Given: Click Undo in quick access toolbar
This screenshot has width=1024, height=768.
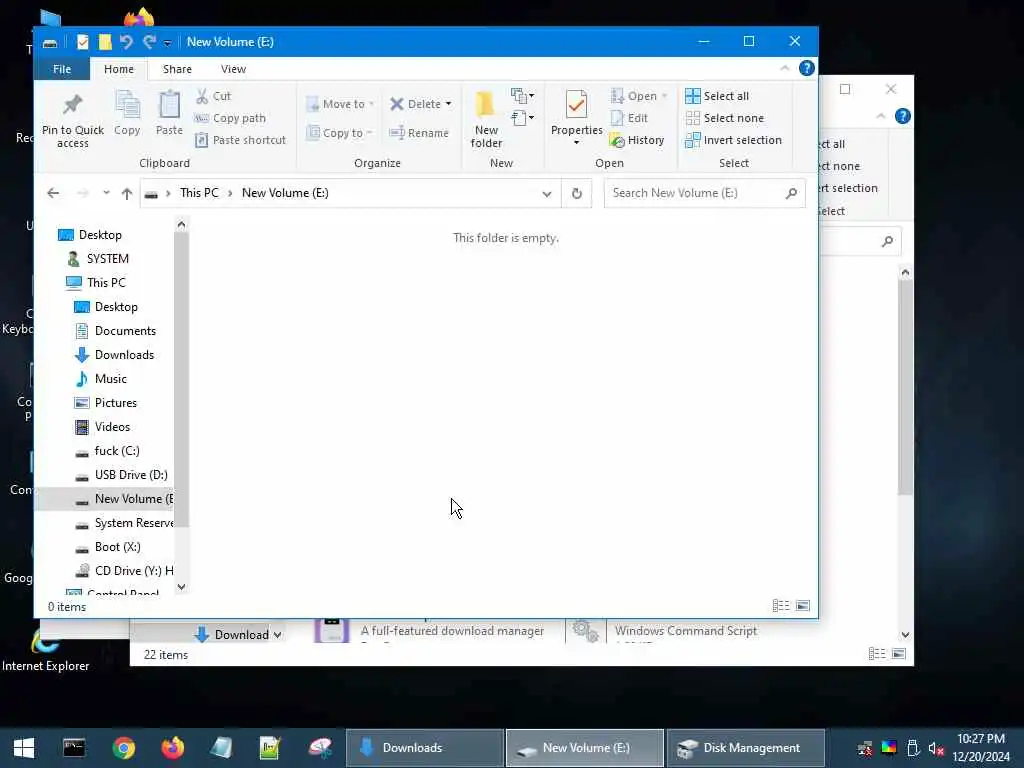Looking at the screenshot, I should tap(127, 42).
